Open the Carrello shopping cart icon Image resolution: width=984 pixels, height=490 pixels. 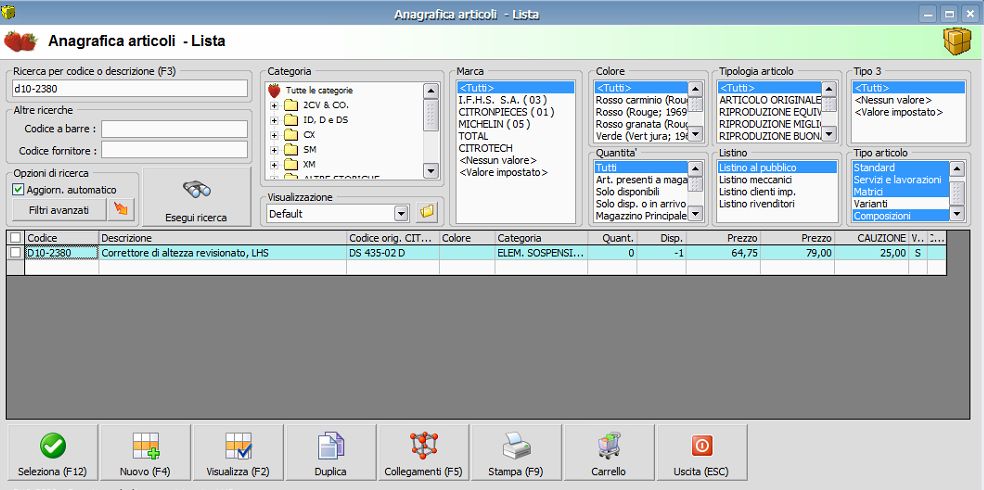coord(609,445)
